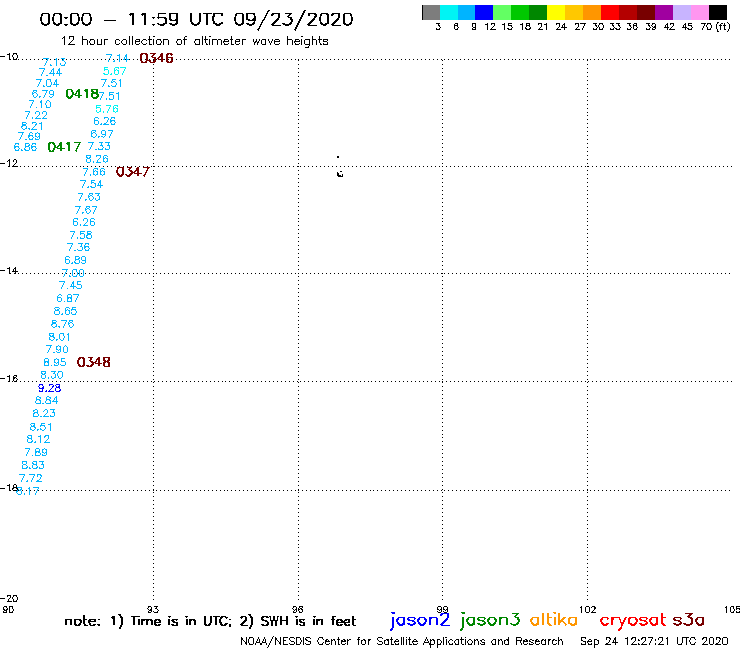This screenshot has width=740, height=650.
Task: Click the gray color legend swatch
Action: pyautogui.click(x=431, y=12)
